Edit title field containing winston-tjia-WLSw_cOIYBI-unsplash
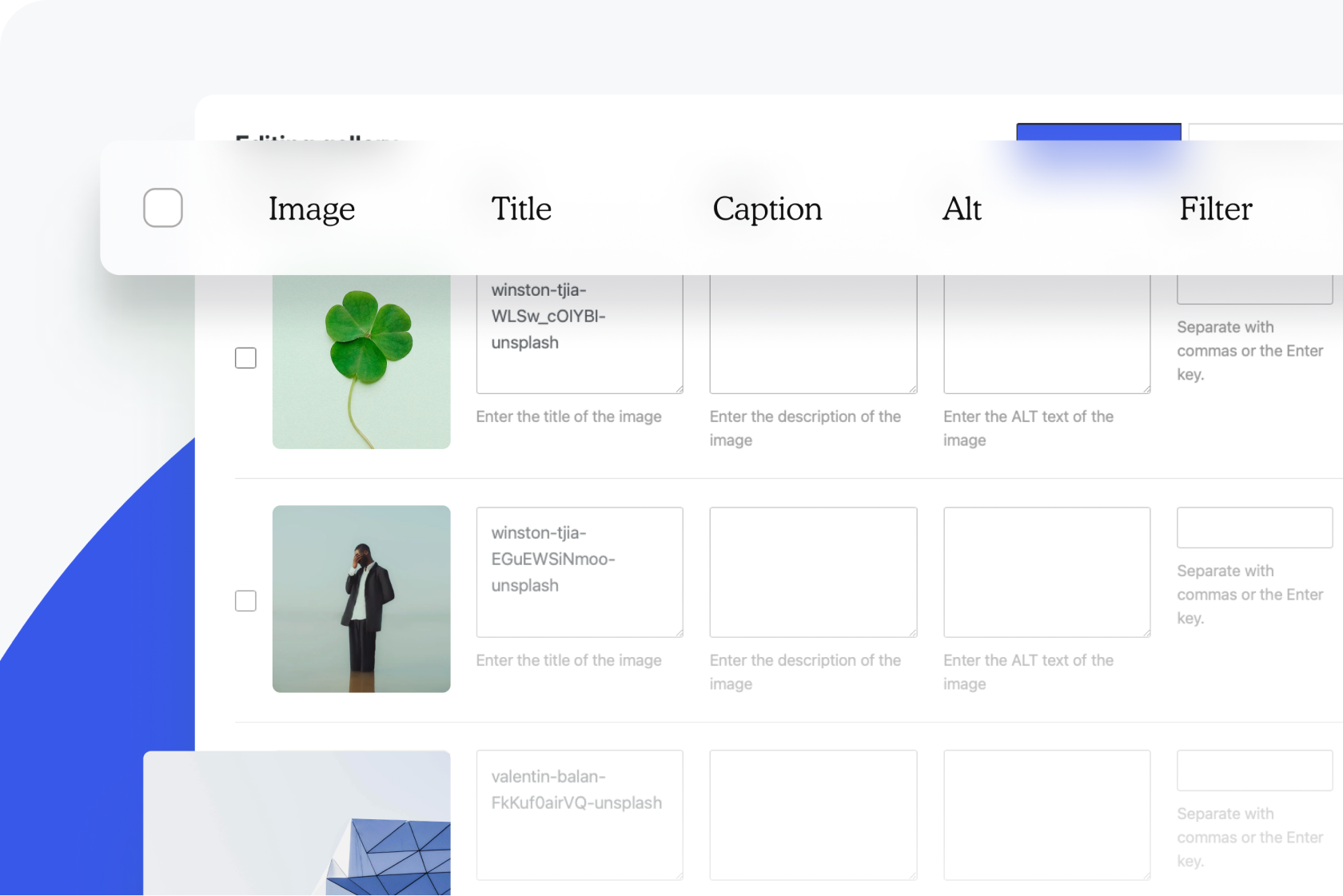The image size is (1343, 896). (580, 334)
